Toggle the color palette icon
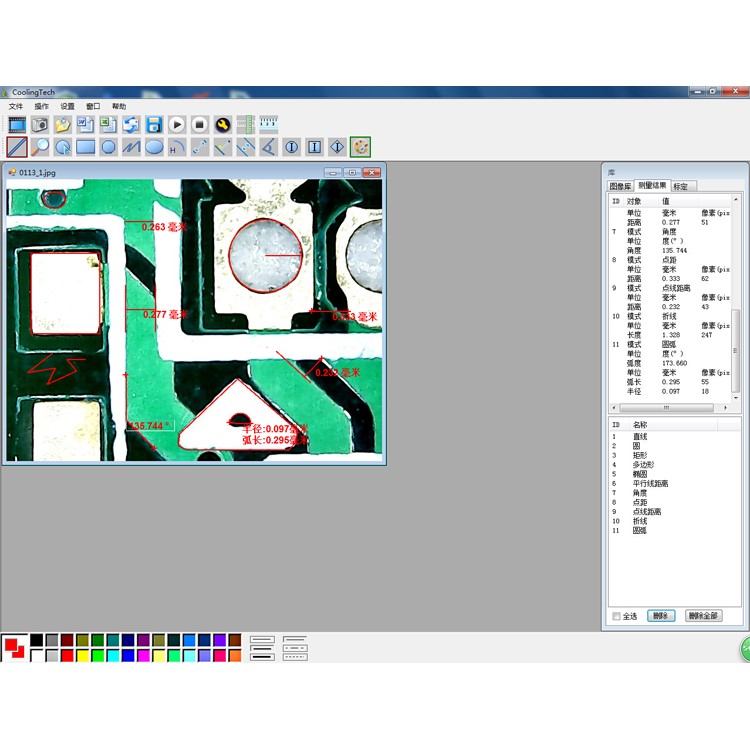 [360, 147]
